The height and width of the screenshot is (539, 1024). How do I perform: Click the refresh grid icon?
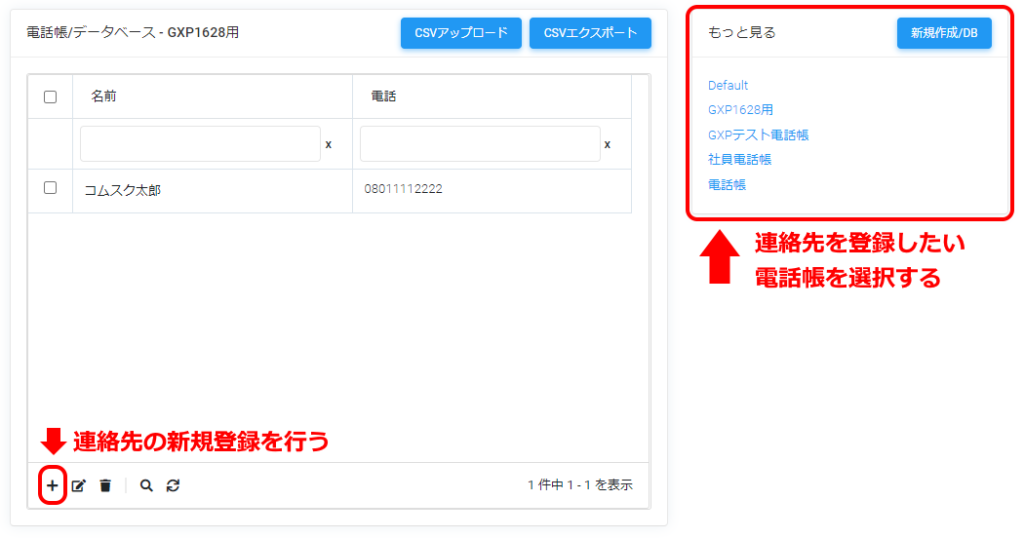coord(173,486)
